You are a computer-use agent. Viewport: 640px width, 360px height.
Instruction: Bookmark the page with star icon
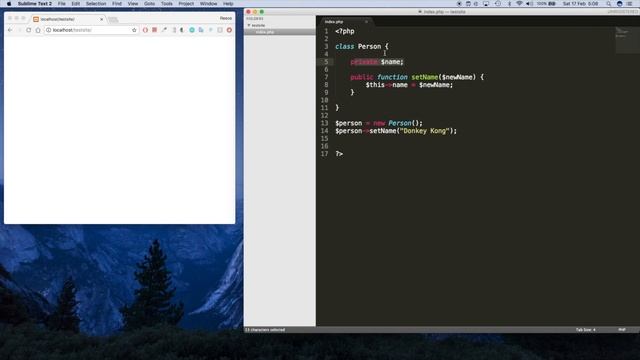(134, 30)
